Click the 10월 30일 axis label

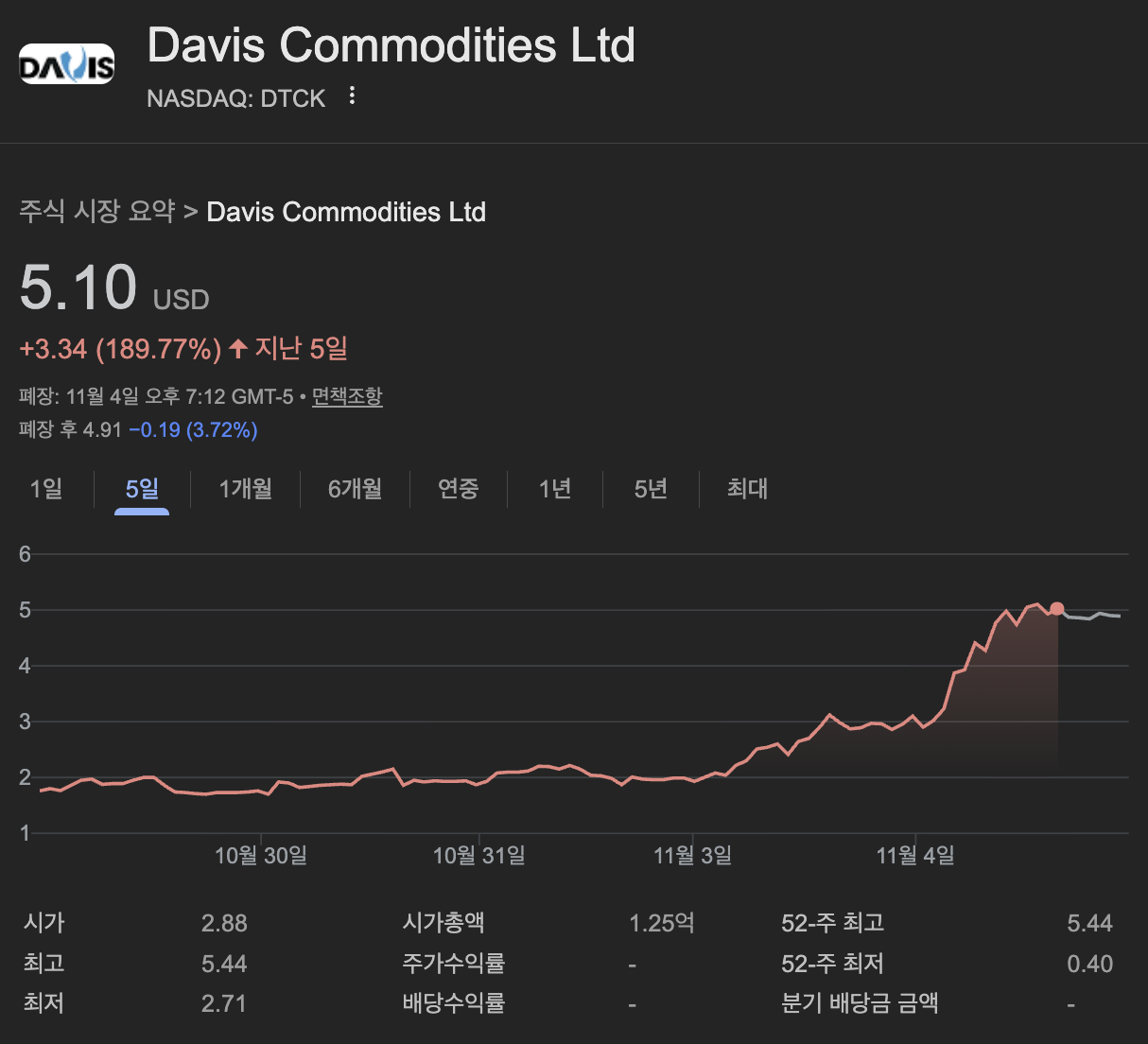pos(261,856)
